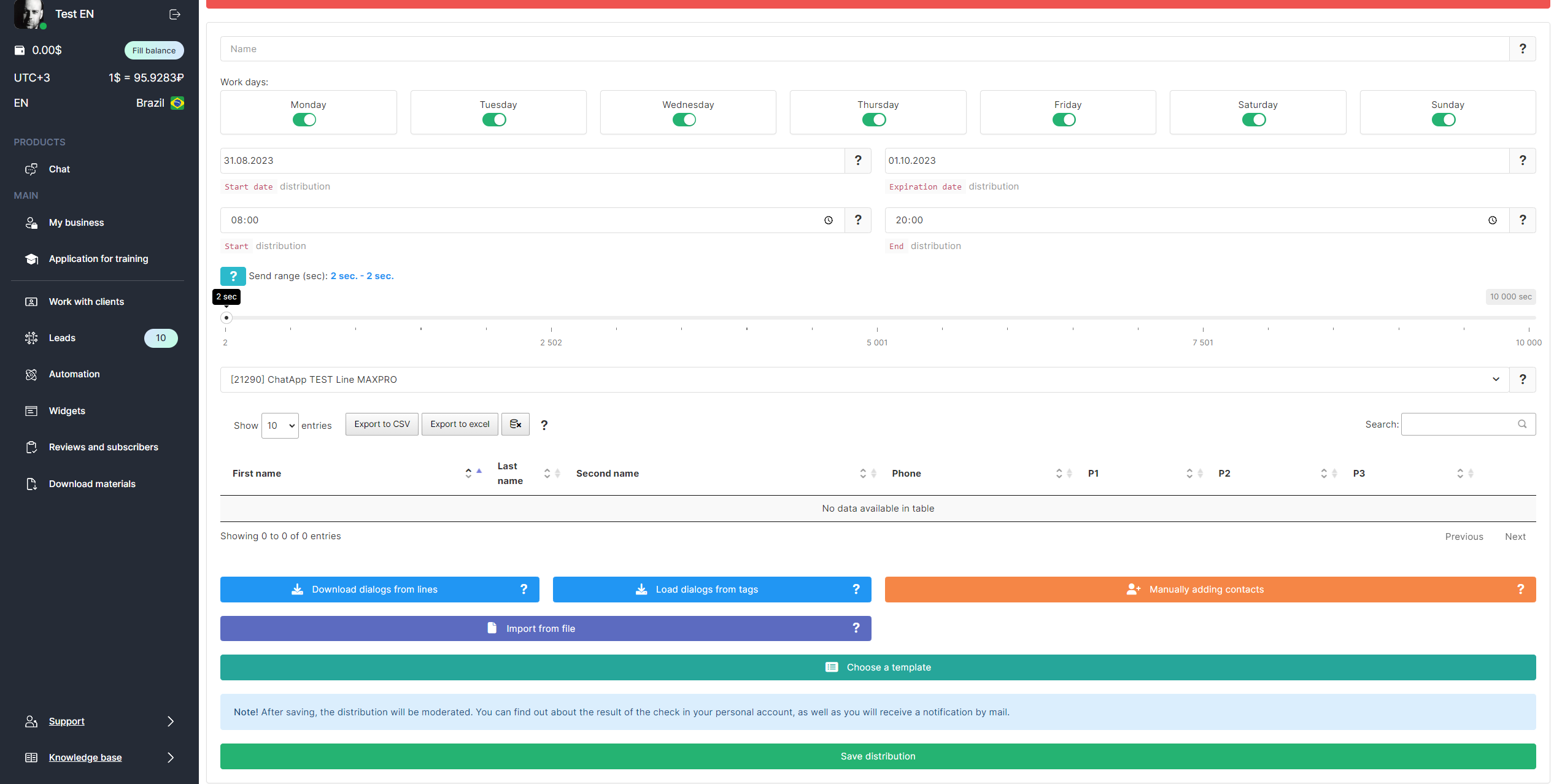Click the logout icon next to Test EN
Screen dimensions: 1554x784
[x=175, y=14]
